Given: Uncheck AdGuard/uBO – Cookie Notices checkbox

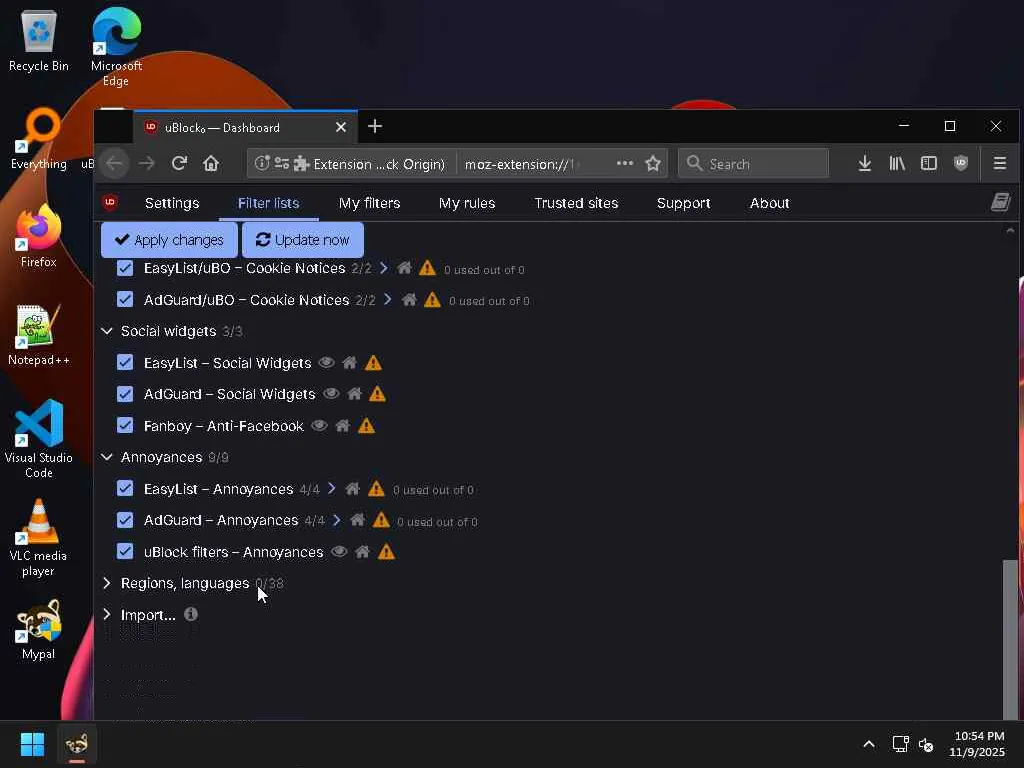Looking at the screenshot, I should point(125,299).
